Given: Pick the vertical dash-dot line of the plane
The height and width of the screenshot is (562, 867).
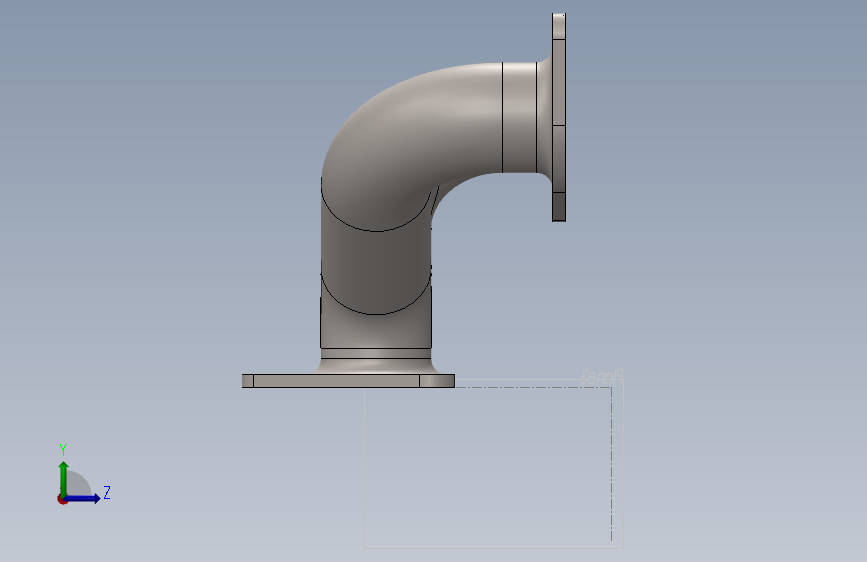Looking at the screenshot, I should pos(612,464).
